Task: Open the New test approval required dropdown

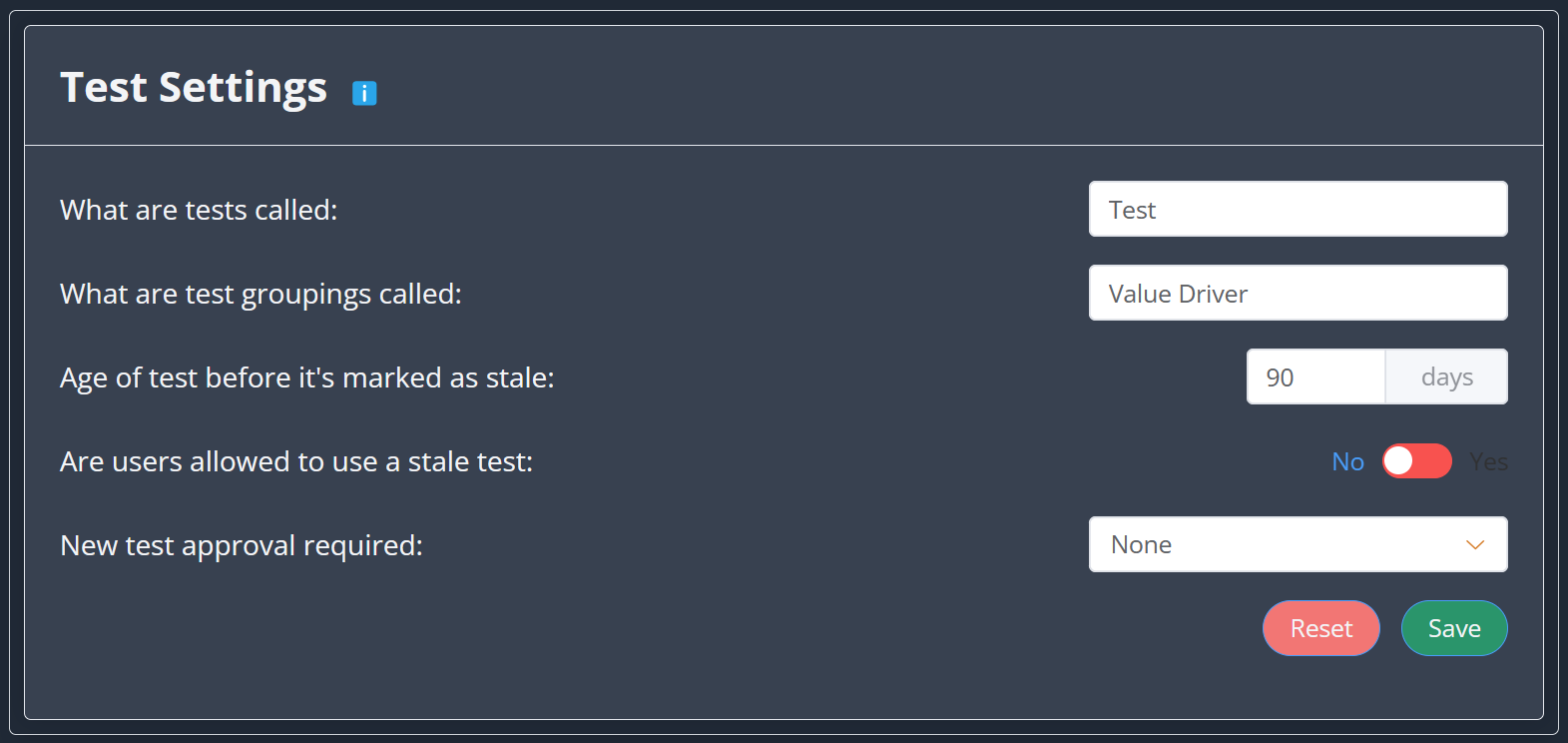Action: [x=1298, y=544]
